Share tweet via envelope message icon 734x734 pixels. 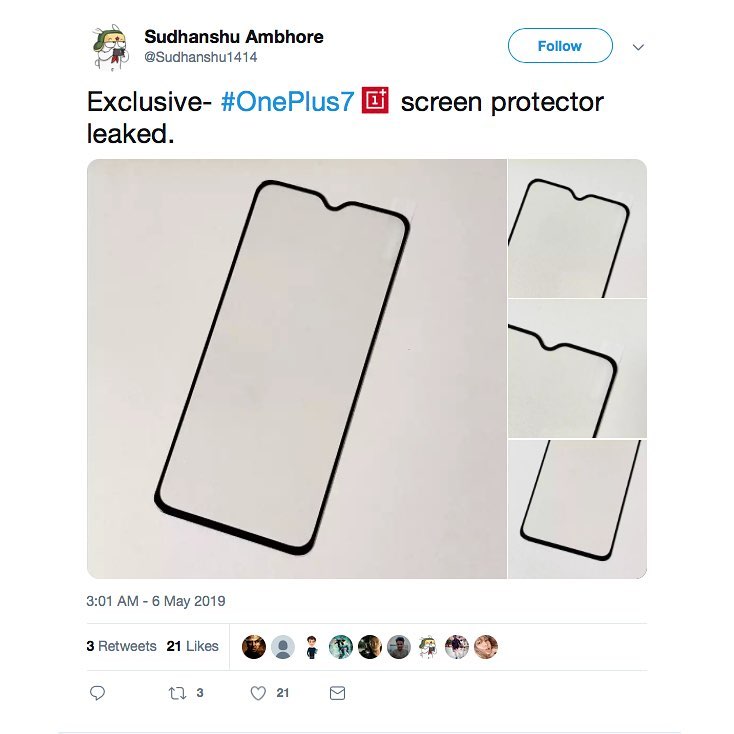[338, 693]
